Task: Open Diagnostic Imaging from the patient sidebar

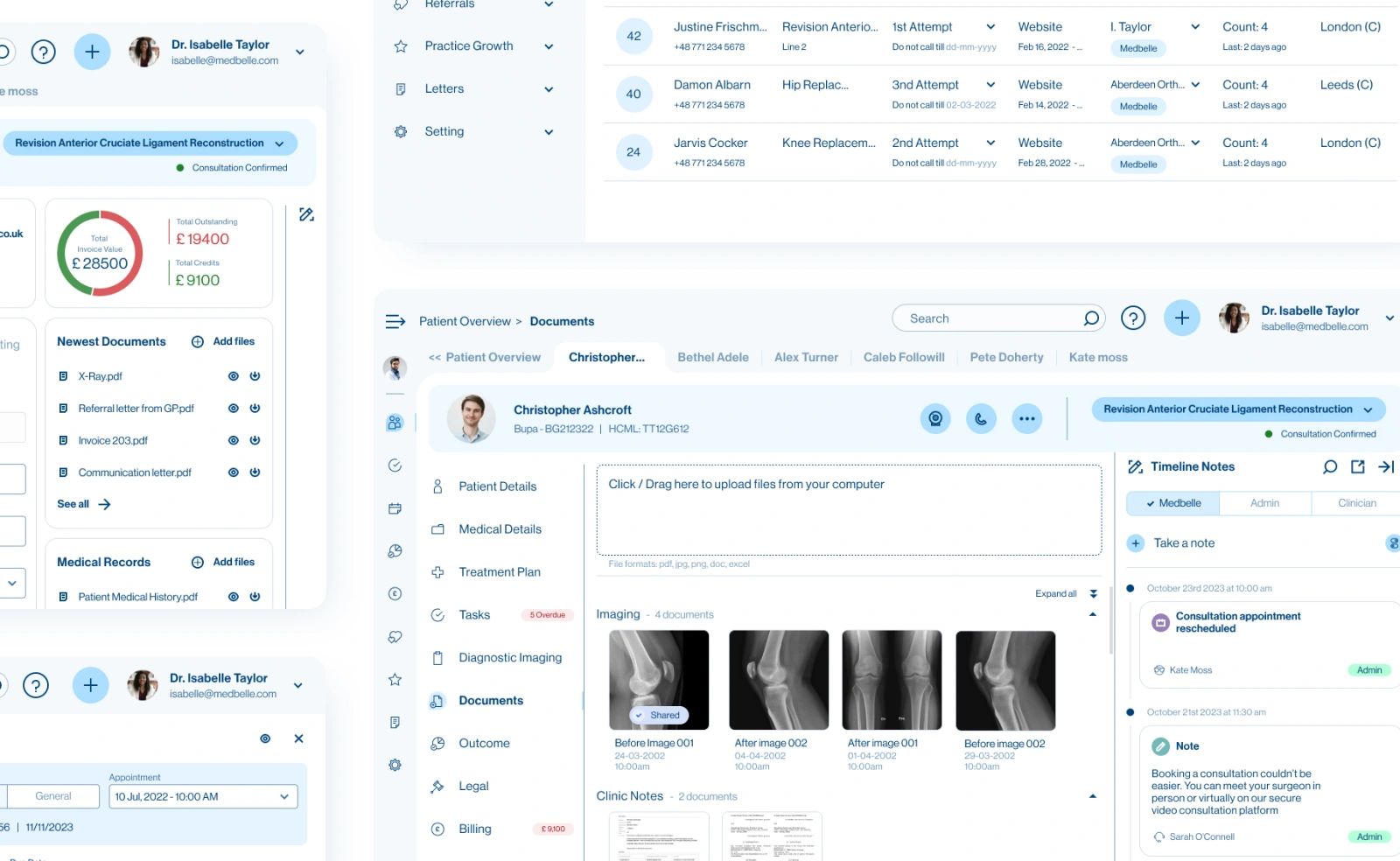Action: (x=510, y=657)
